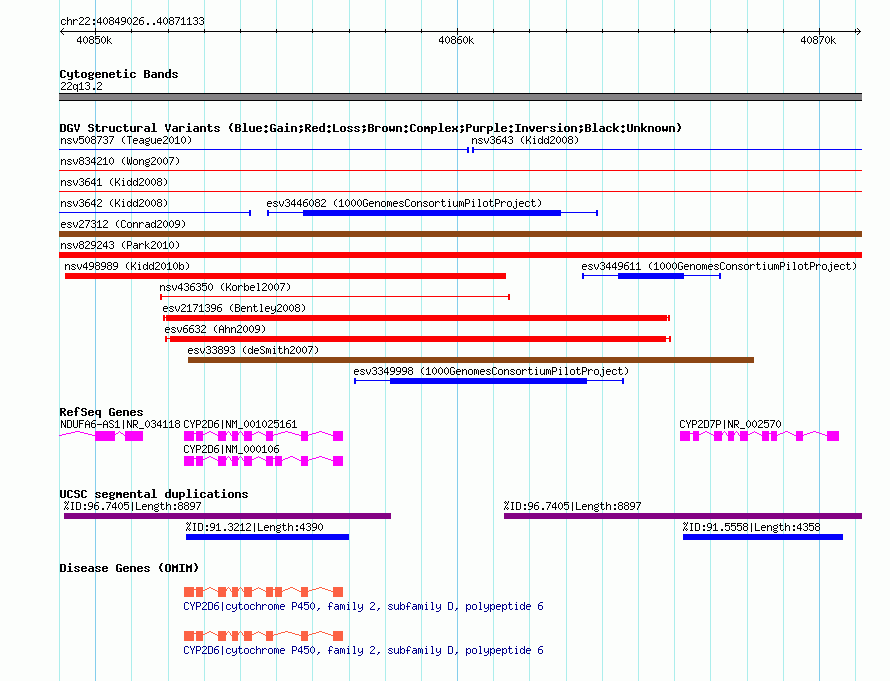Click esv3449611 blue gain bar
Viewport: 890px width, 681px height.
[651, 276]
